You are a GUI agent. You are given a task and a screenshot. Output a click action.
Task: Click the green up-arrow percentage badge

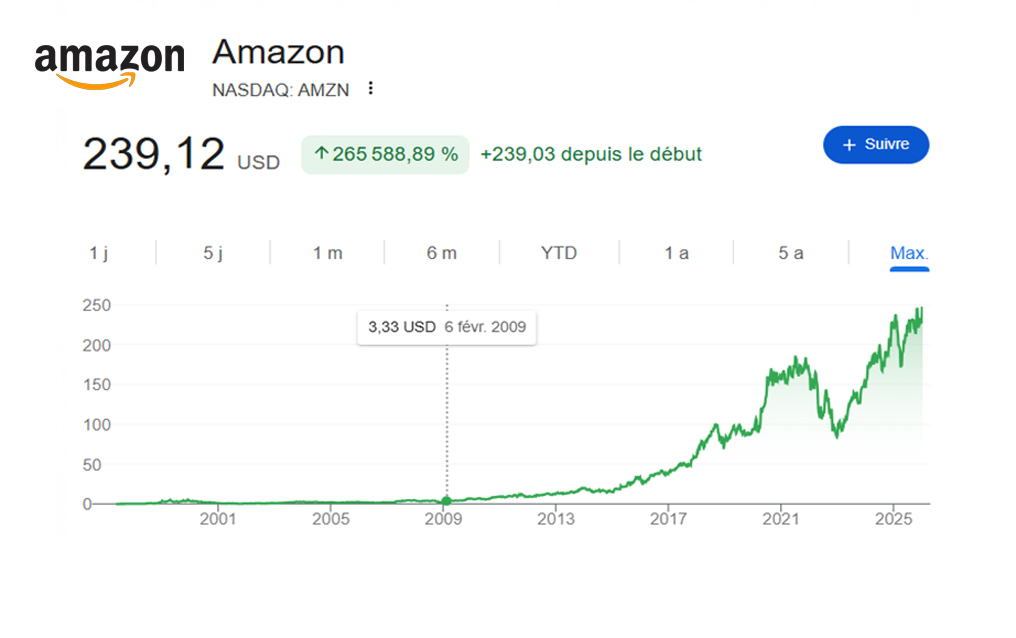[385, 154]
